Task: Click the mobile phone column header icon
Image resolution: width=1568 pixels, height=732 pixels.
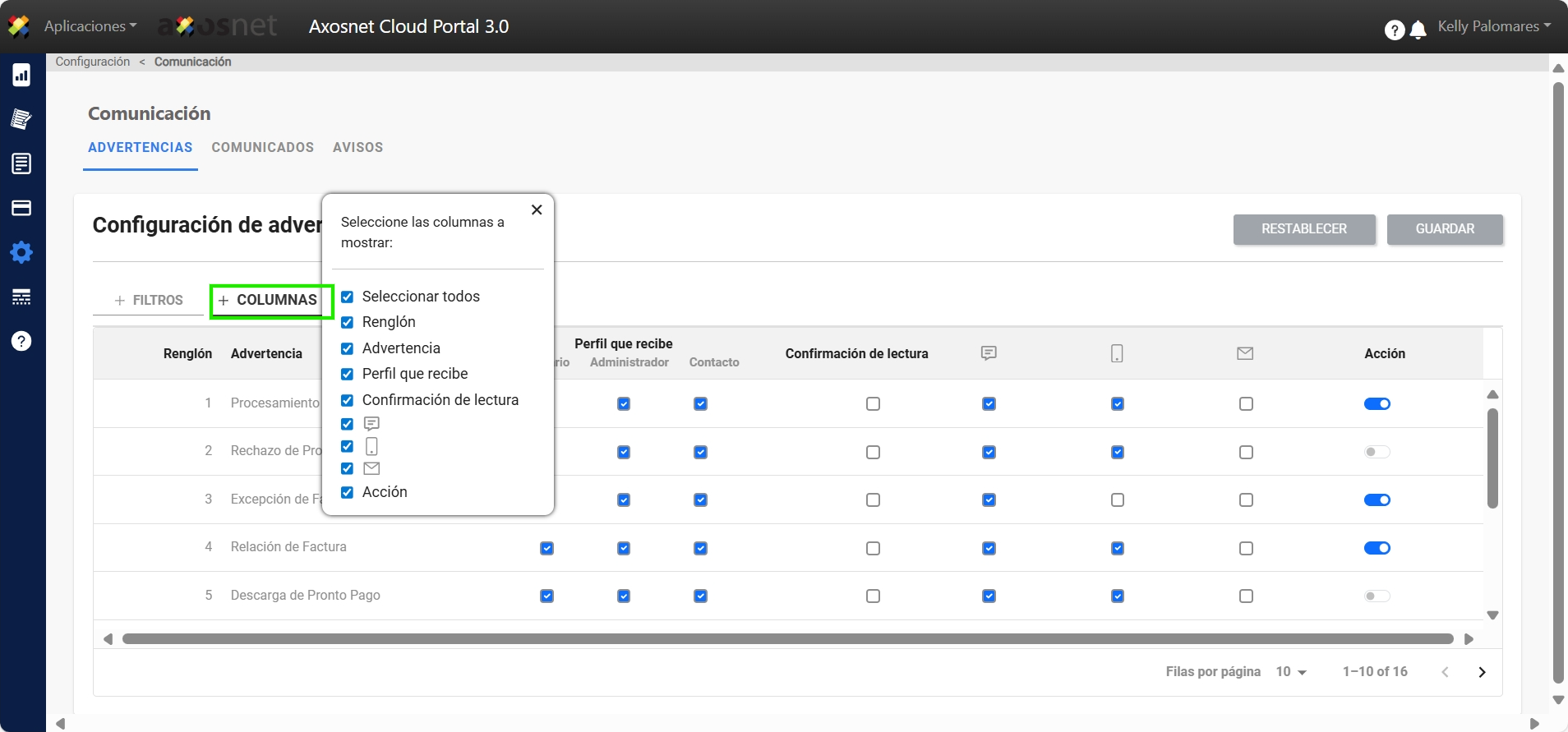Action: point(1117,353)
